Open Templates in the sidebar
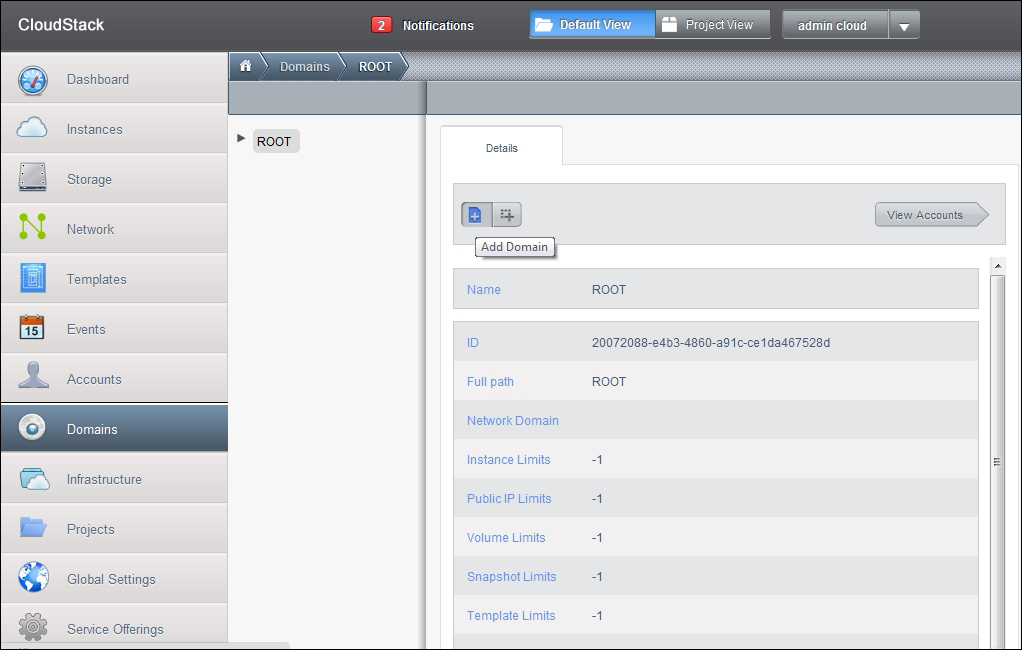Viewport: 1022px width, 650px height. [x=96, y=279]
